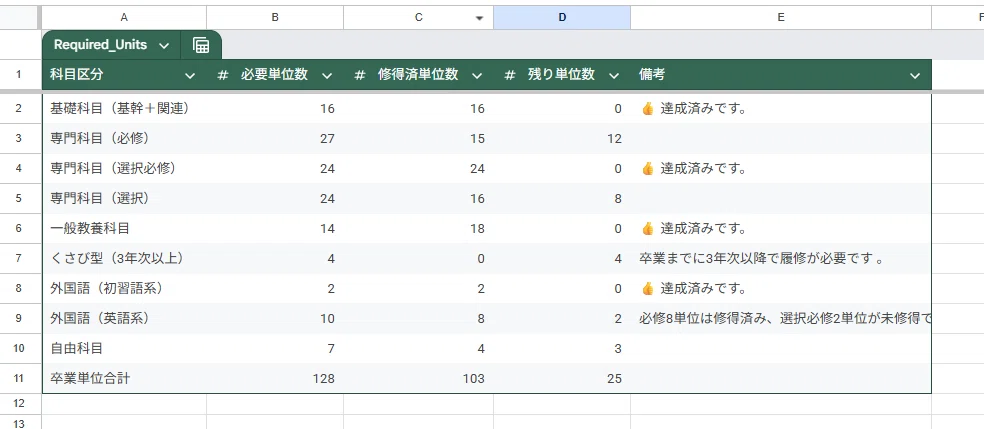The width and height of the screenshot is (984, 429).
Task: Click the number type icon beside 修得済単位数
Action: pos(360,75)
